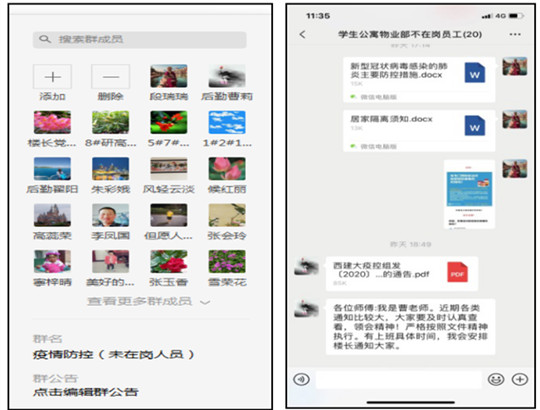Image resolution: width=540 pixels, height=410 pixels.
Task: Click 点击编辑群公告 to edit announcement
Action: coord(86,392)
